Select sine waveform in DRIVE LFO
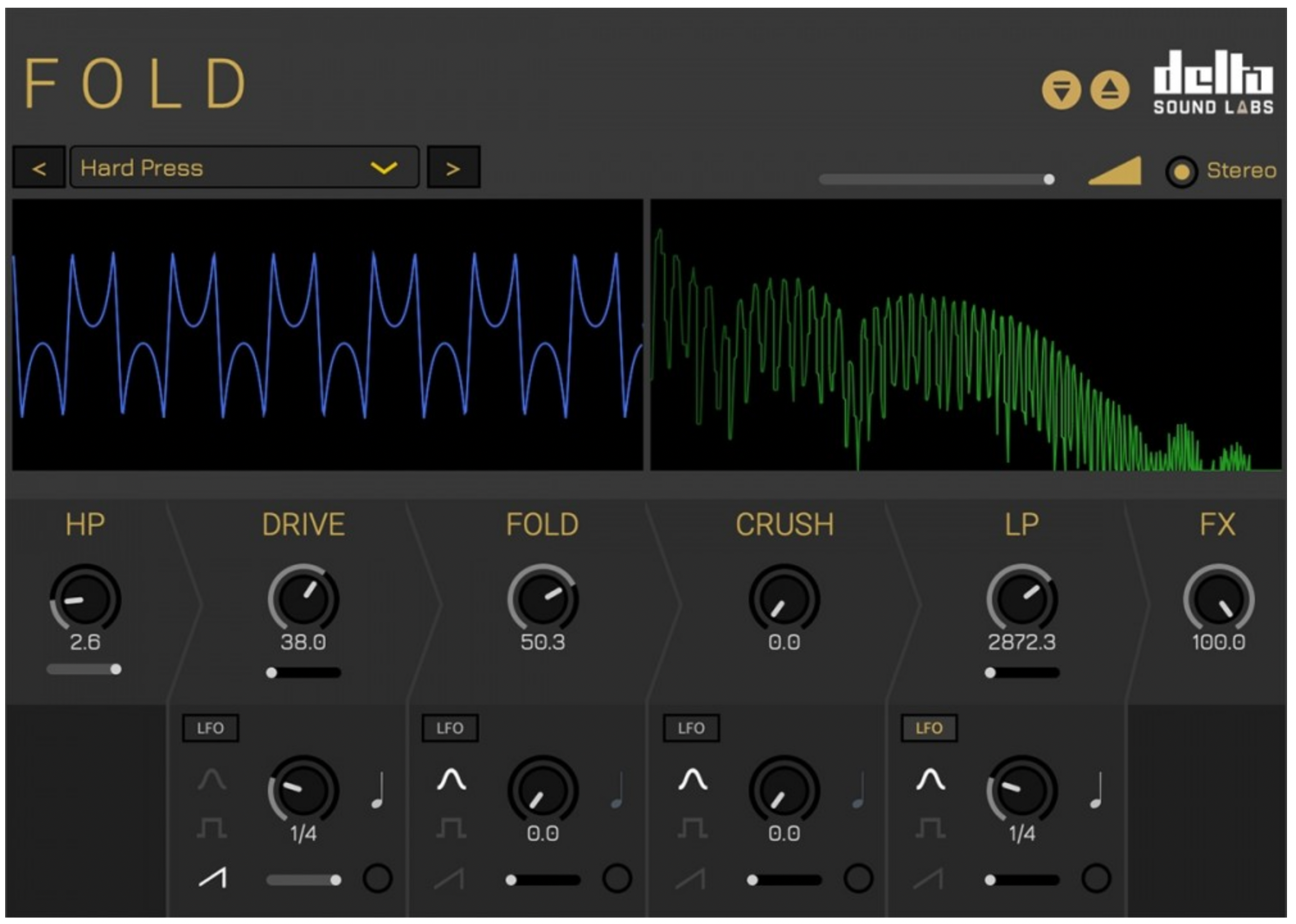Viewport: 1296px width, 924px height. tap(212, 780)
